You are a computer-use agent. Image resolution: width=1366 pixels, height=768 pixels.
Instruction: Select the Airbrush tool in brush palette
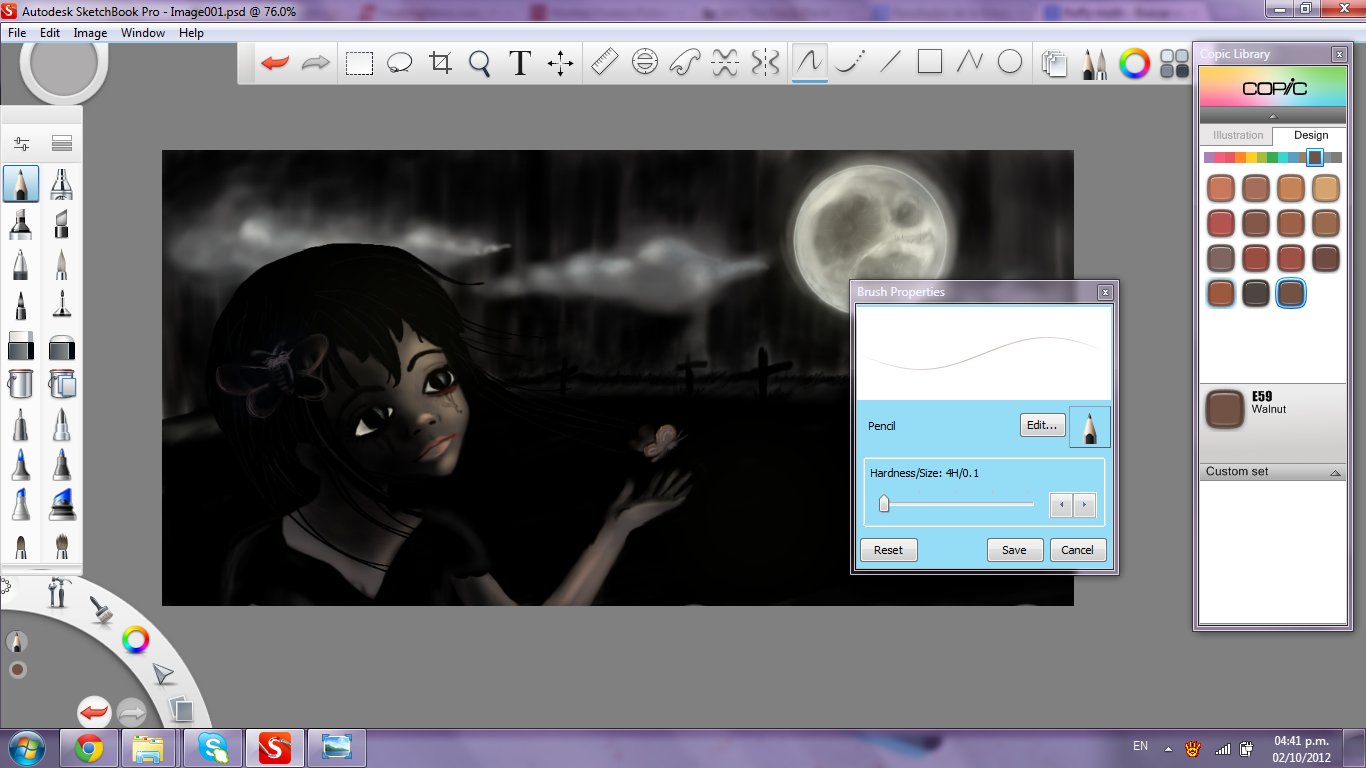(62, 184)
